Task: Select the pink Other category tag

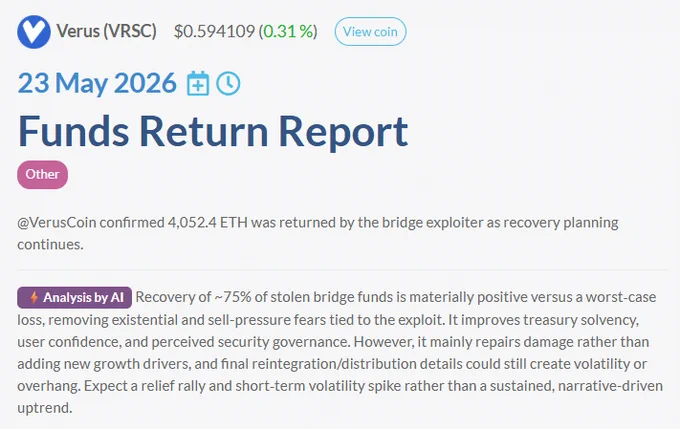Action: pos(42,174)
